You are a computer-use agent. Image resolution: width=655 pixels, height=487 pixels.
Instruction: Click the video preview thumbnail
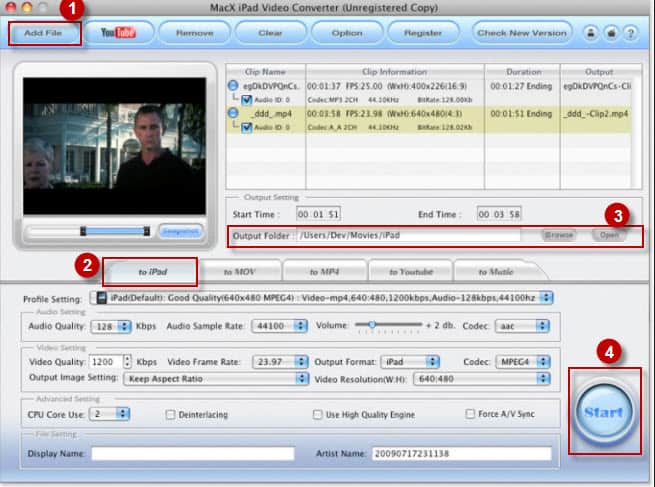(114, 146)
